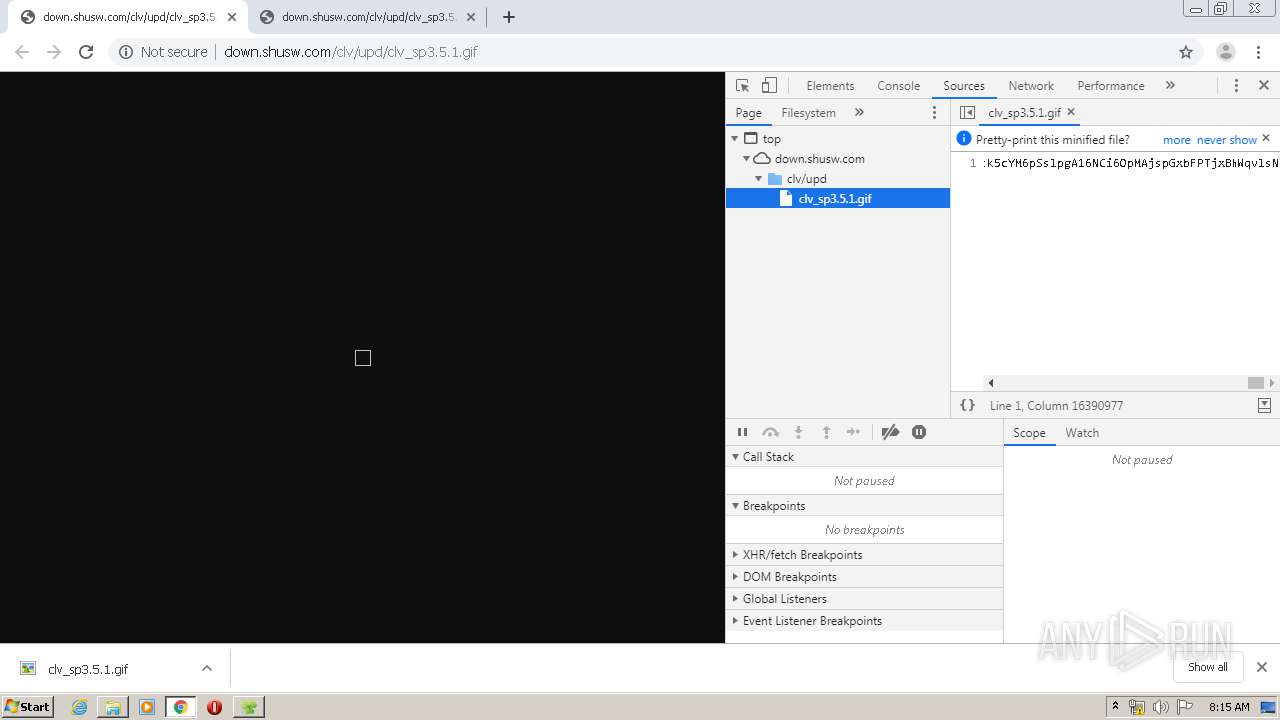Open the Chrome profile avatar
Viewport: 1280px width, 720px height.
[x=1225, y=52]
